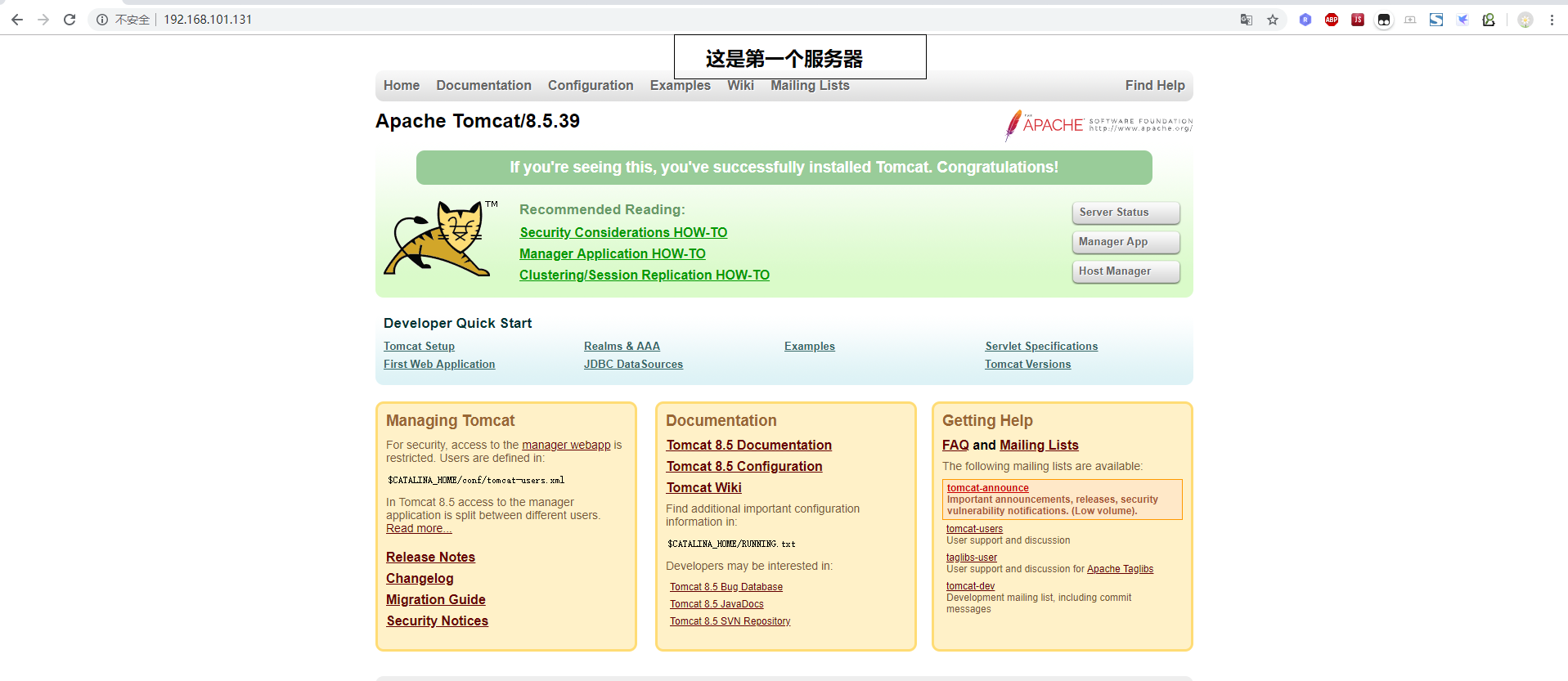The height and width of the screenshot is (681, 1568).
Task: Open Mailing Lists in the top nav bar
Action: pyautogui.click(x=810, y=85)
